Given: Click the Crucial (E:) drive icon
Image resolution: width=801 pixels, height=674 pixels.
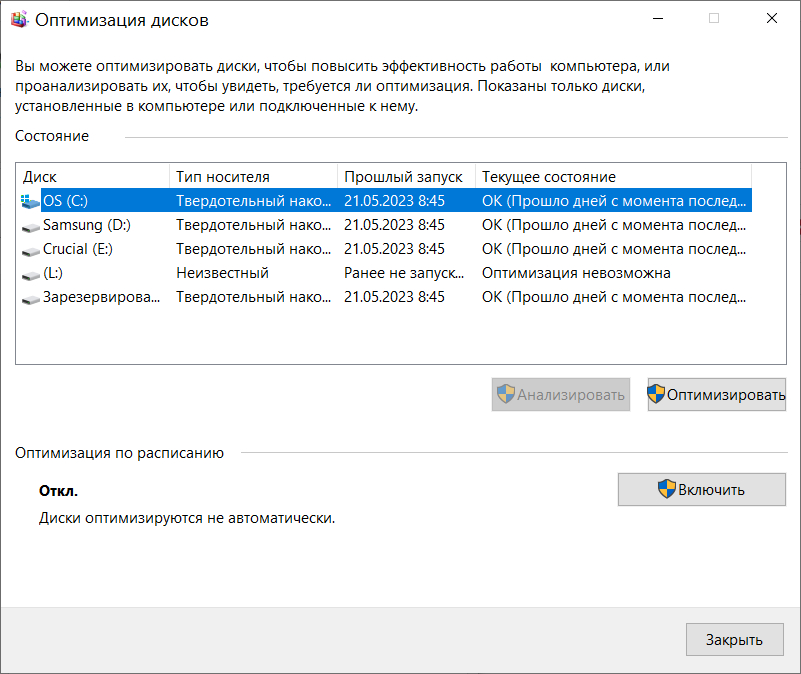Looking at the screenshot, I should pyautogui.click(x=30, y=249).
